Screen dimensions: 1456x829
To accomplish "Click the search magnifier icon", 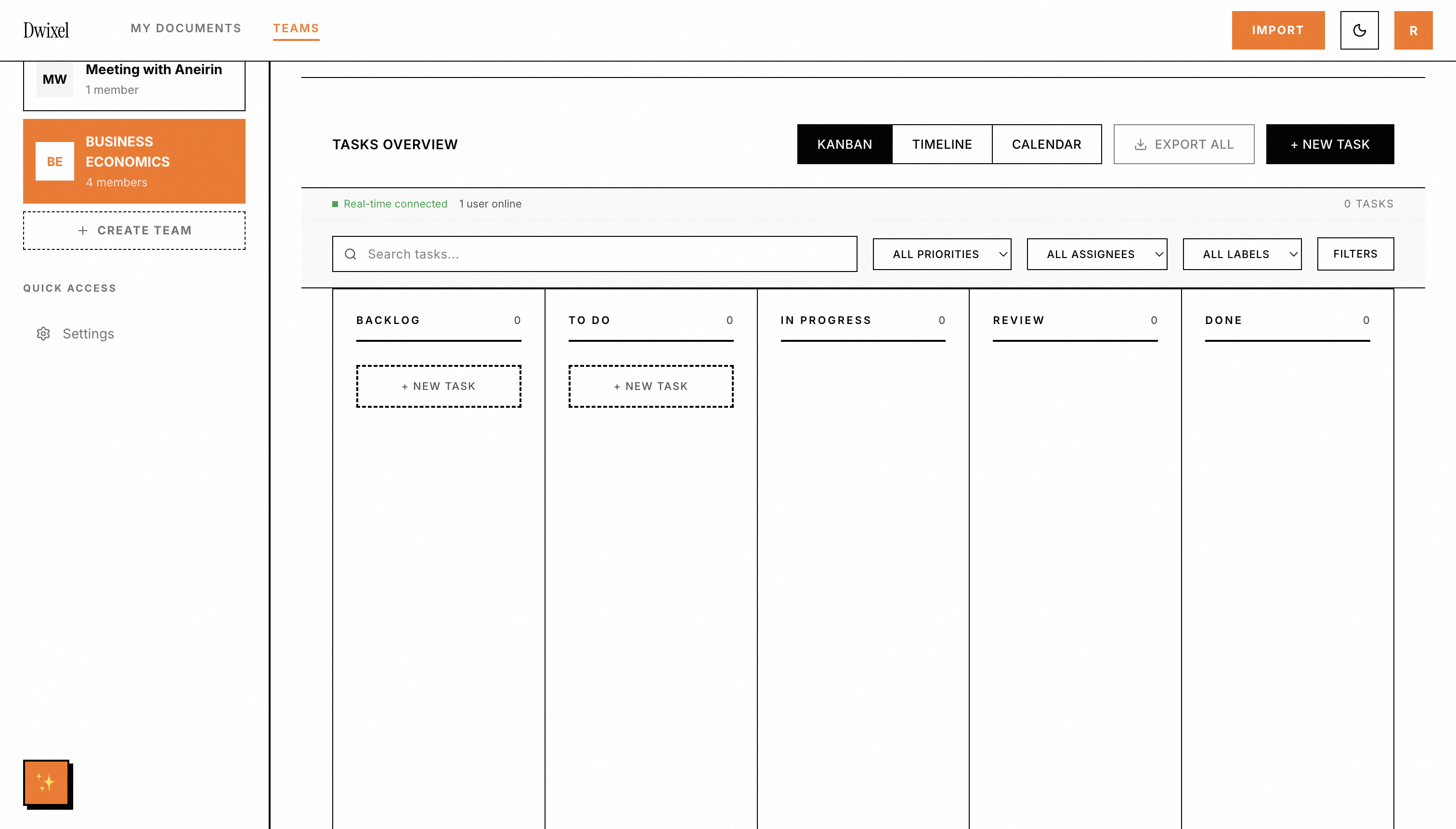I will click(x=350, y=254).
